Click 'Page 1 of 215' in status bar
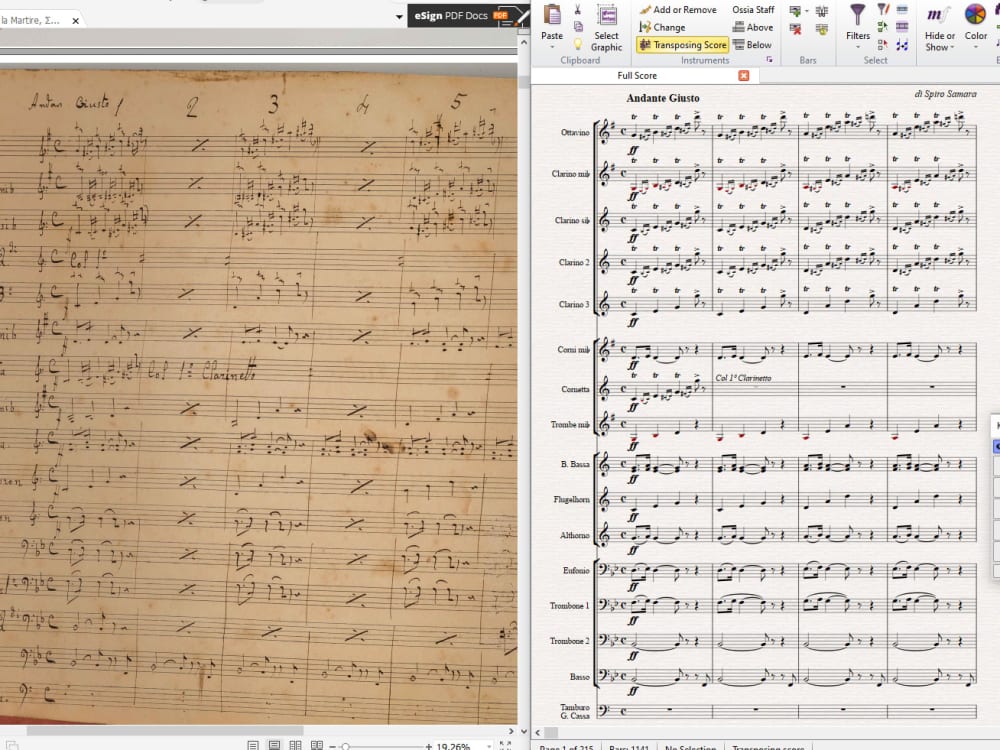This screenshot has height=750, width=1000. click(x=566, y=747)
